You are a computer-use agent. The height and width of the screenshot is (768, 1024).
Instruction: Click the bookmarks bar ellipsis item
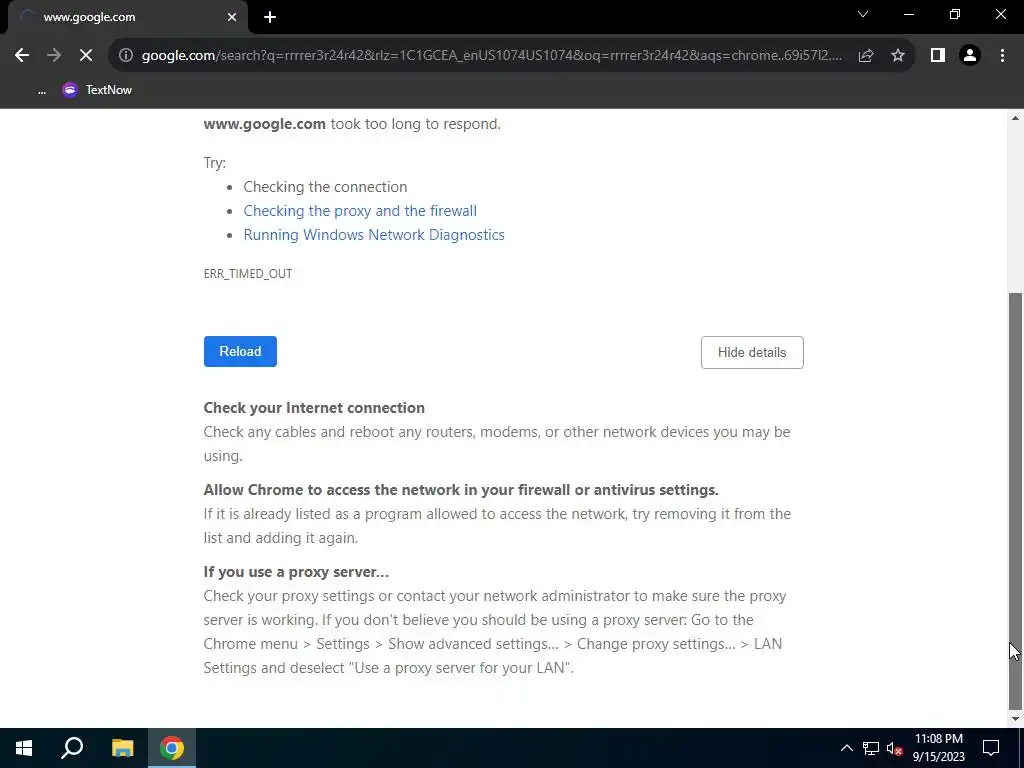click(42, 90)
